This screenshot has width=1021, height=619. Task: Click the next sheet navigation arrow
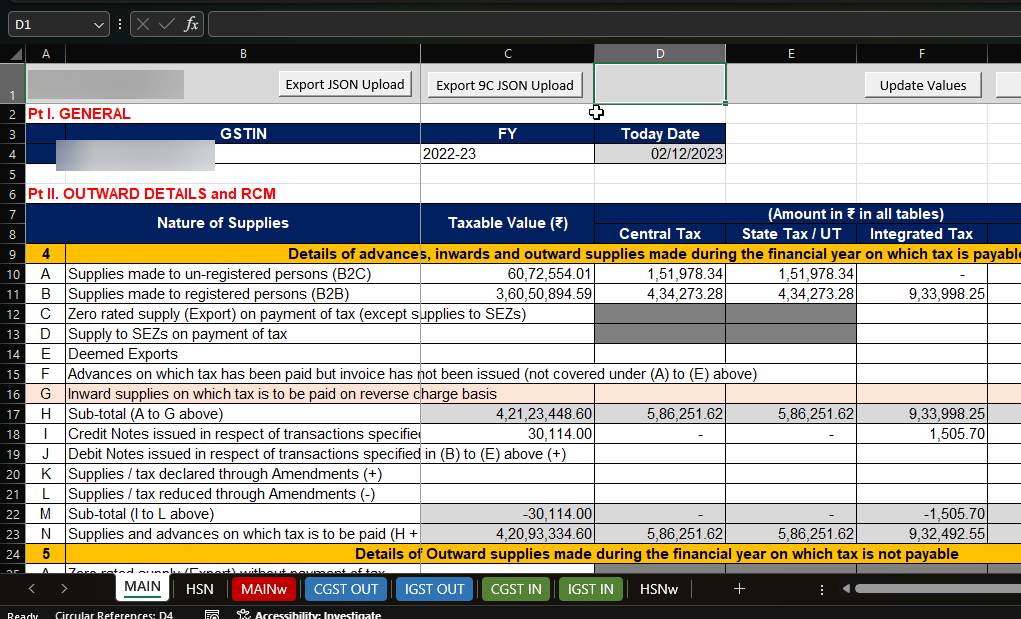pyautogui.click(x=64, y=589)
